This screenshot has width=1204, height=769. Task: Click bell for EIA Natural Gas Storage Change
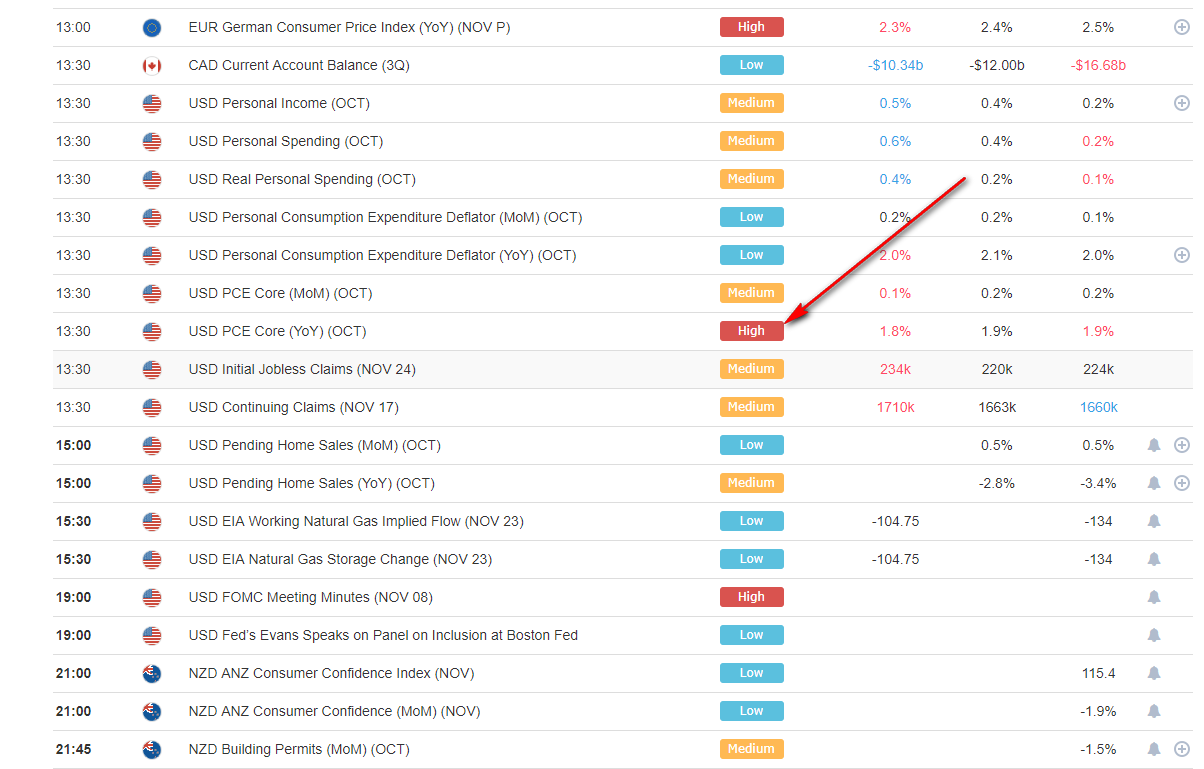coord(1154,559)
